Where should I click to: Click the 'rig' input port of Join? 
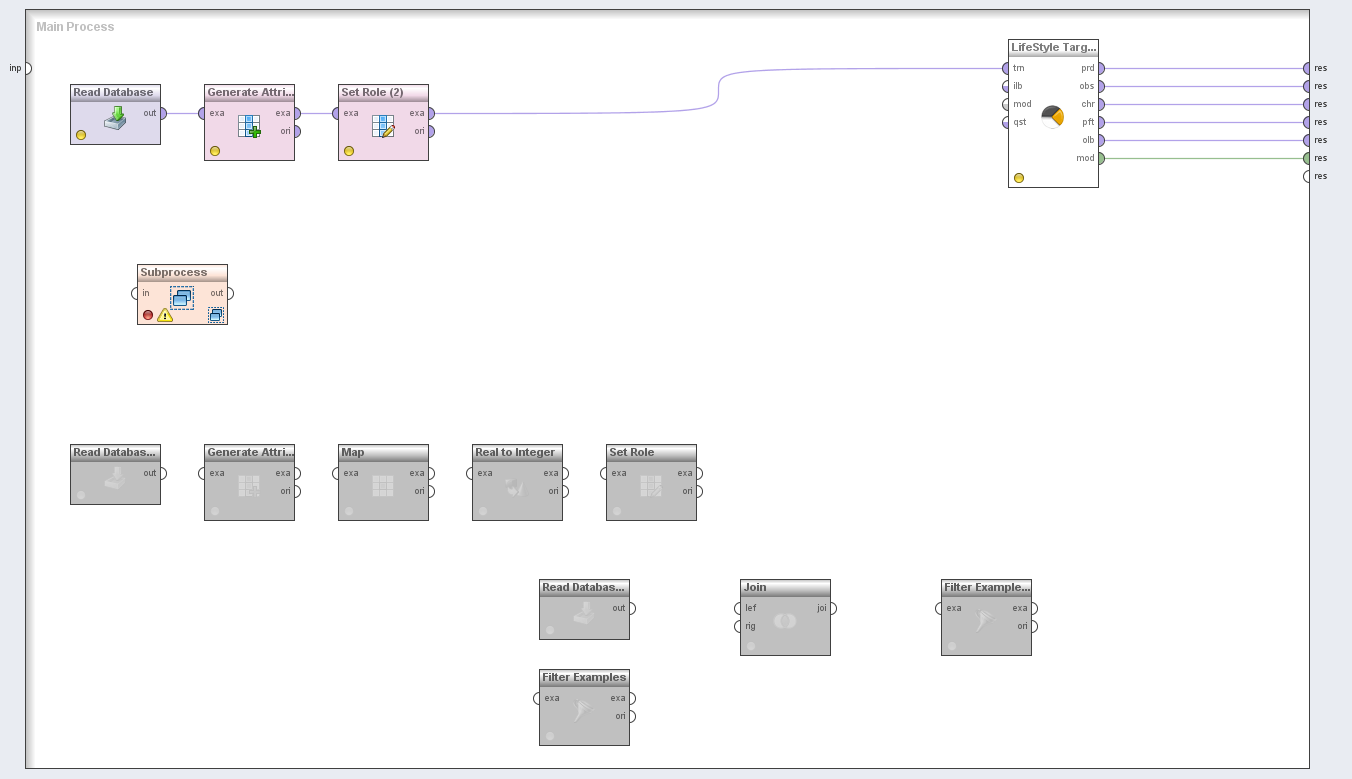point(739,626)
